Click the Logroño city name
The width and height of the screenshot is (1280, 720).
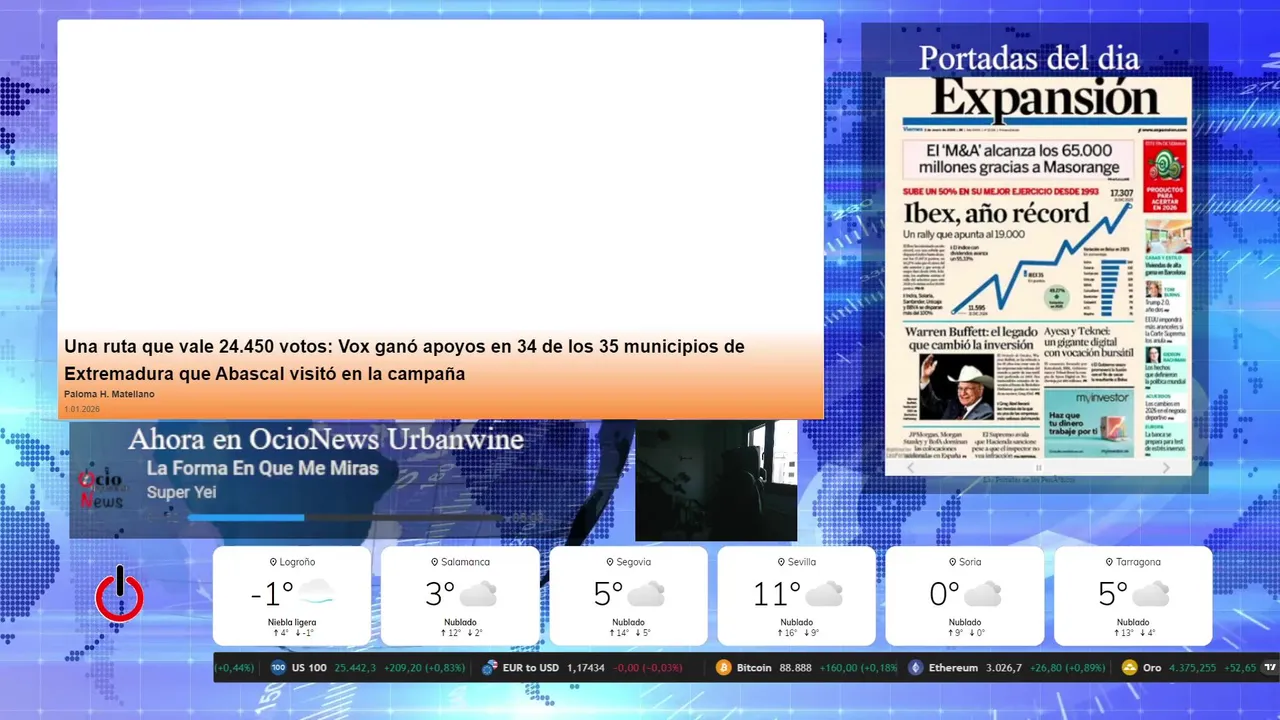point(298,562)
